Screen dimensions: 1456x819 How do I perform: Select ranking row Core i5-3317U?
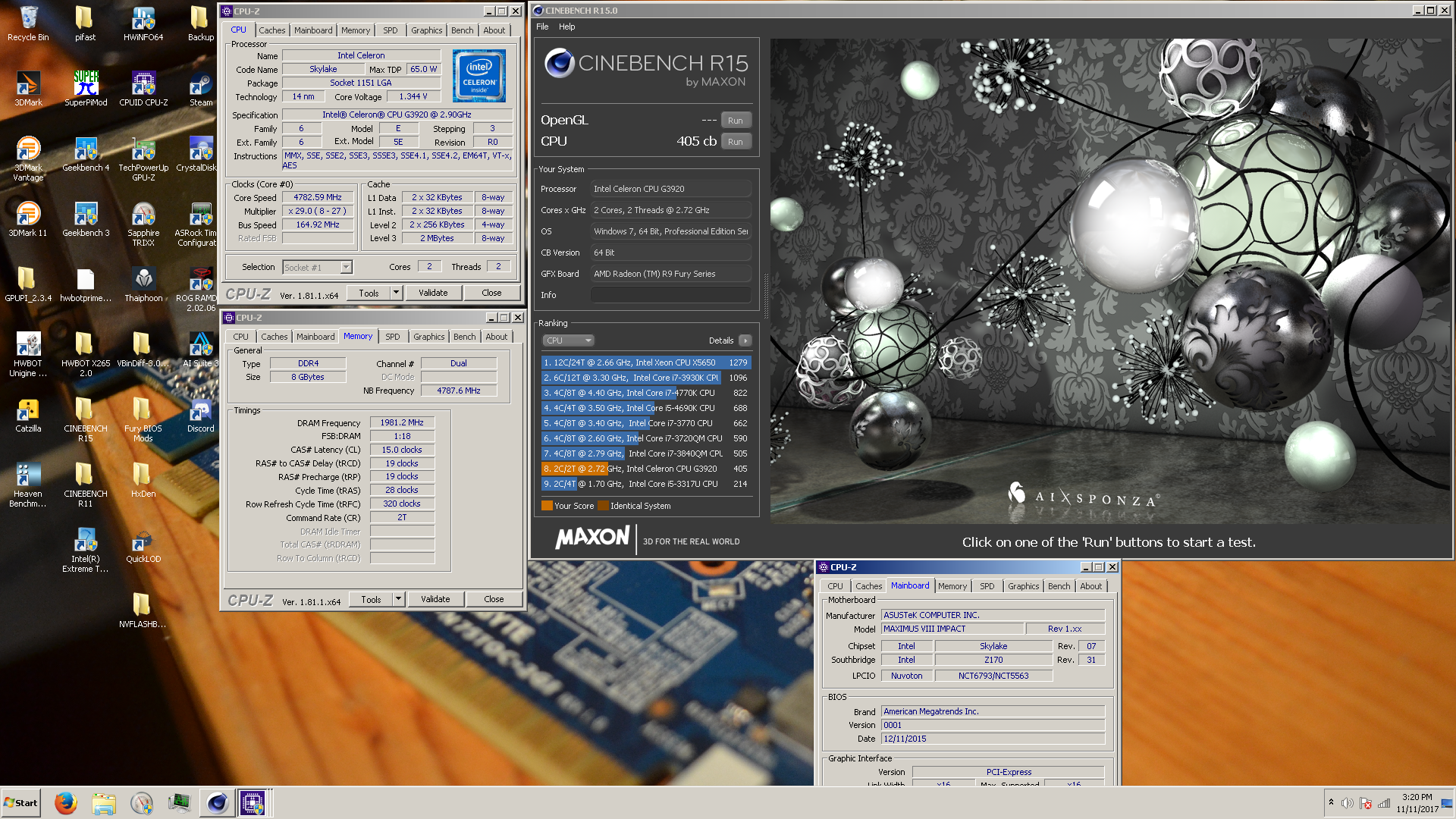click(x=646, y=484)
